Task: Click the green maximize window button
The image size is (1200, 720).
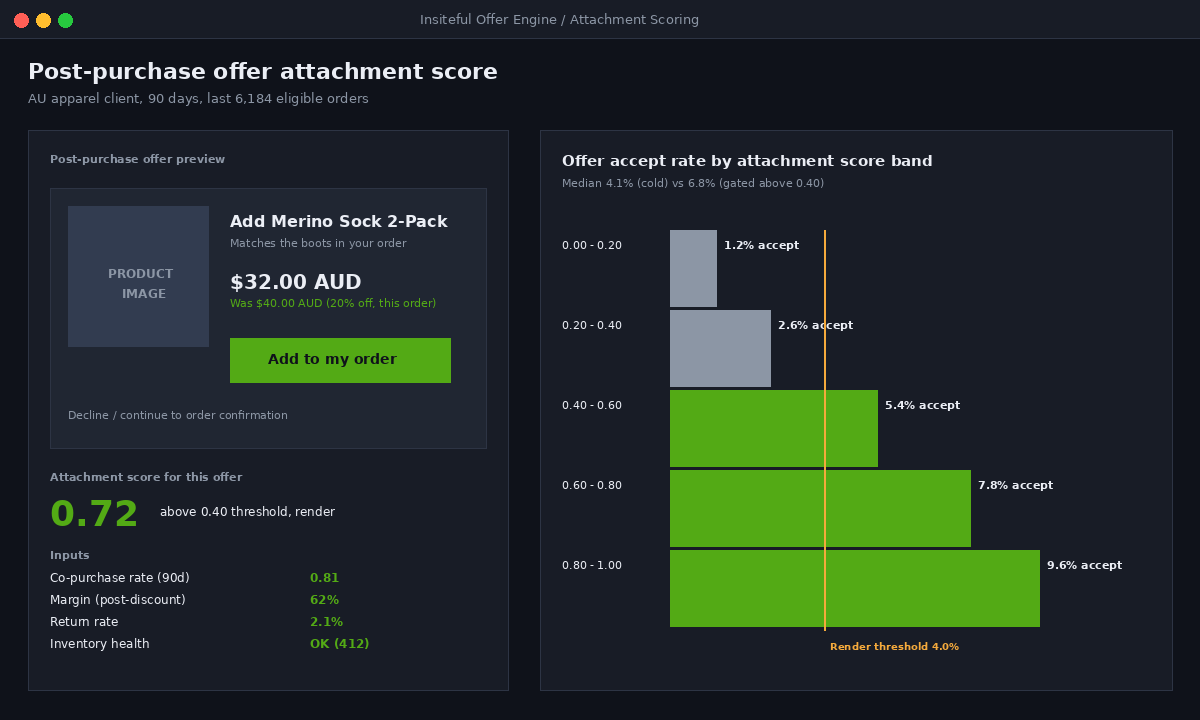Action: tap(65, 20)
